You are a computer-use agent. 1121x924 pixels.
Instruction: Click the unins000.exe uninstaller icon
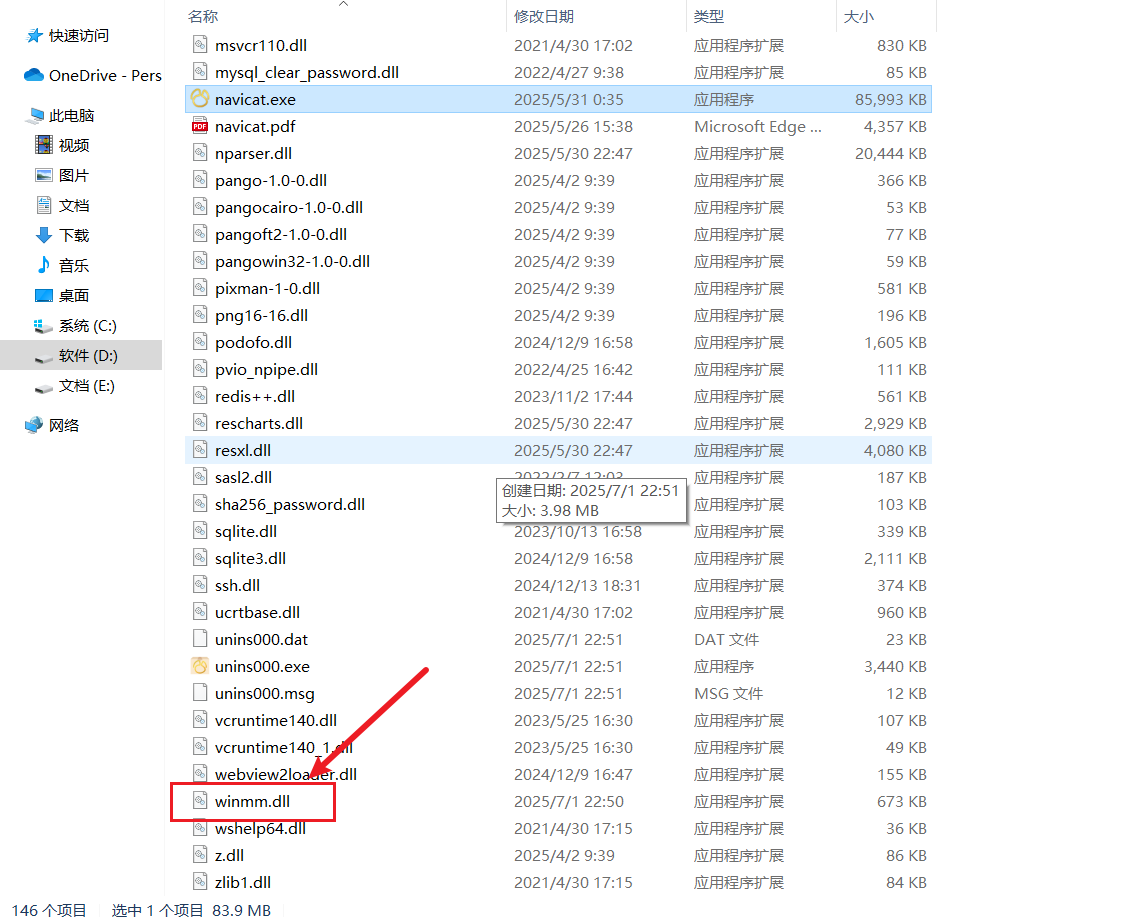pos(199,666)
